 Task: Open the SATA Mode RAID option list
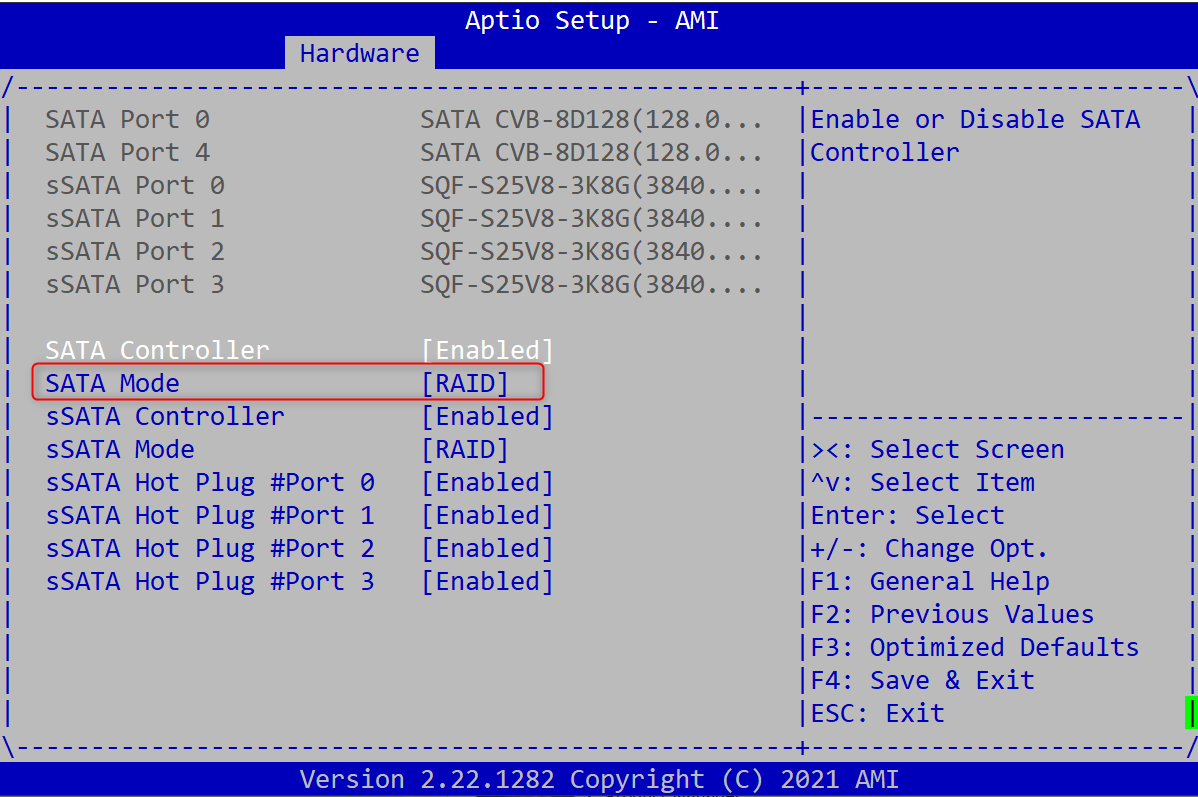point(465,383)
